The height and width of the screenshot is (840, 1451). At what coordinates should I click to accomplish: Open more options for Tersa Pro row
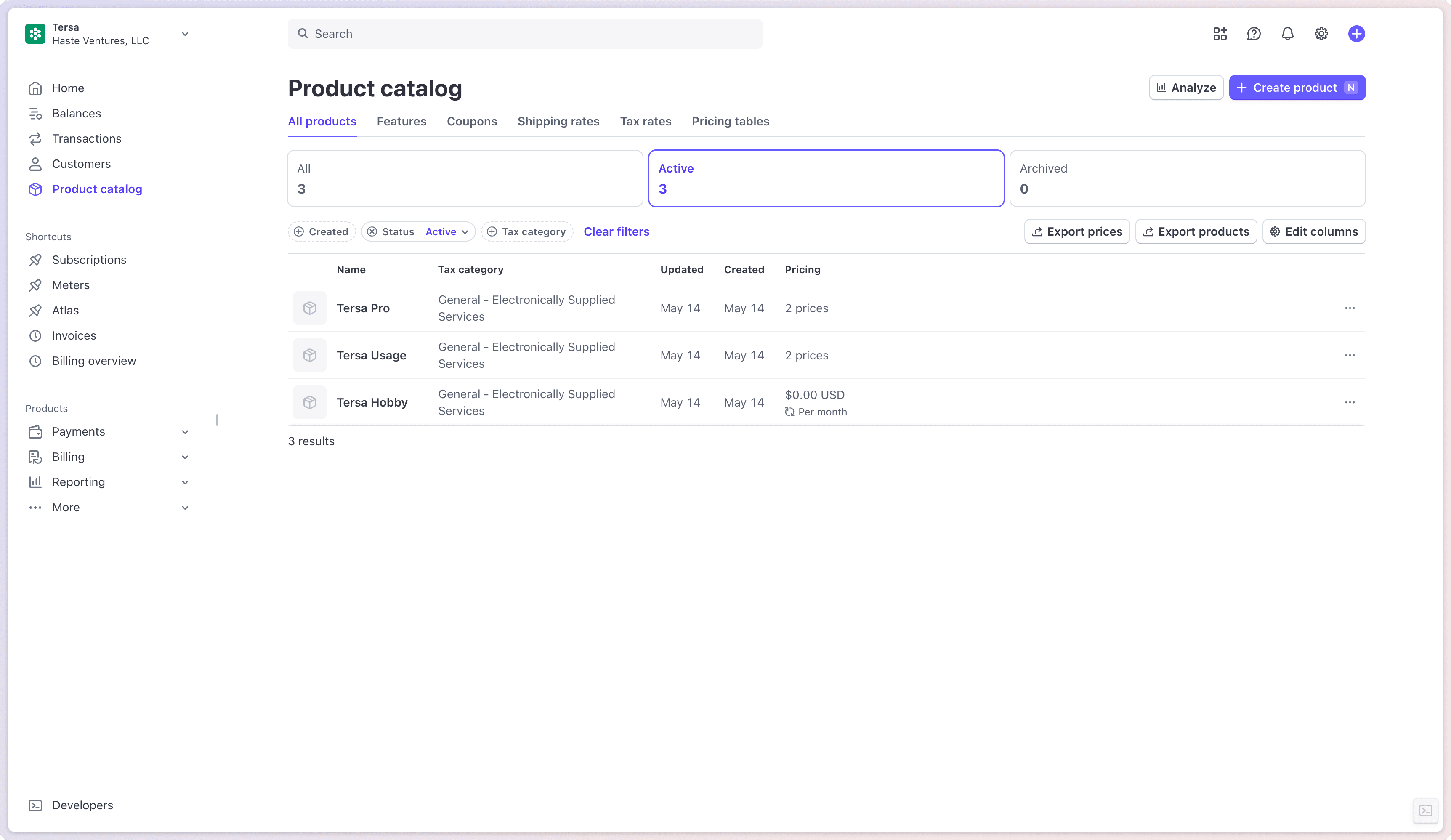pyautogui.click(x=1350, y=308)
